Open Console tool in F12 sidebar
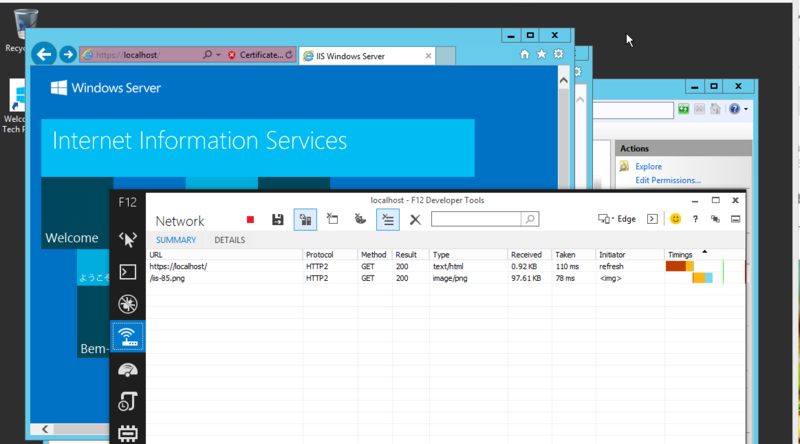The width and height of the screenshot is (800, 444). (128, 272)
